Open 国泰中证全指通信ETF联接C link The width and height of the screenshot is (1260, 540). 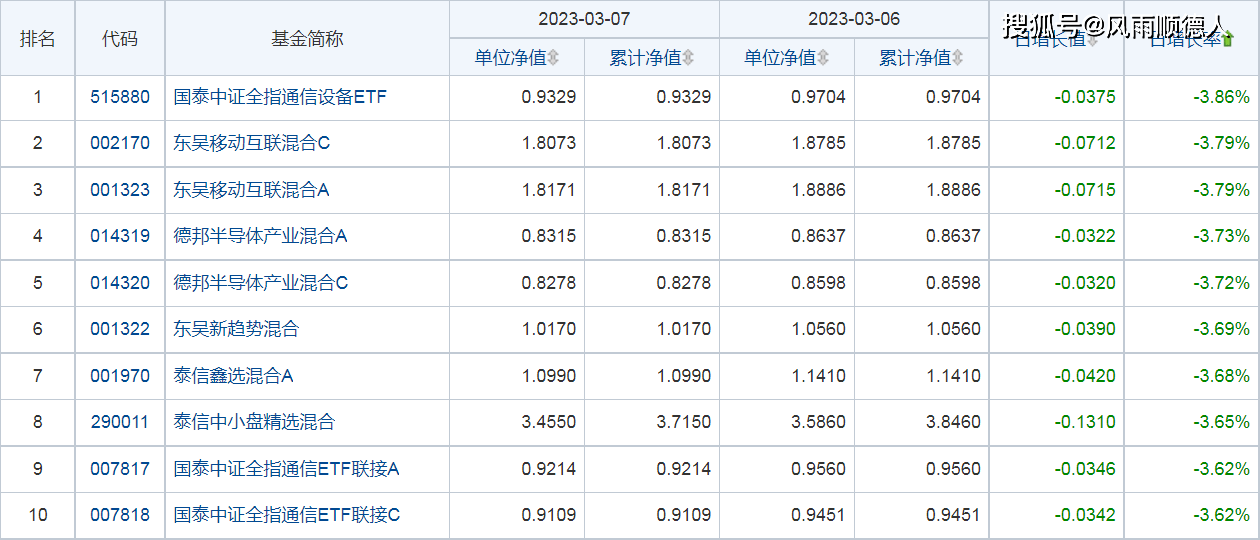click(287, 515)
